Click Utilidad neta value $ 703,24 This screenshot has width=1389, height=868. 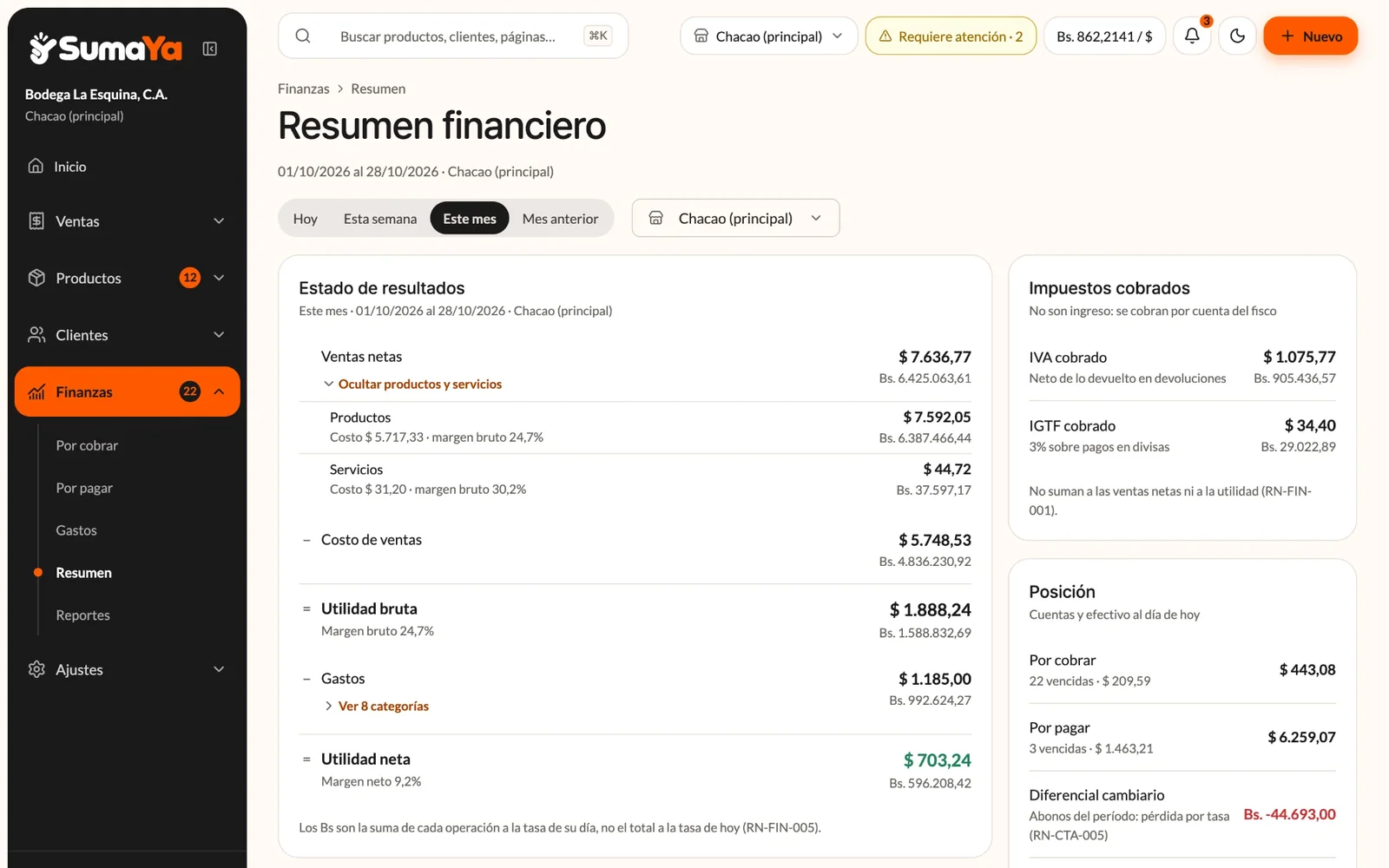pos(937,760)
